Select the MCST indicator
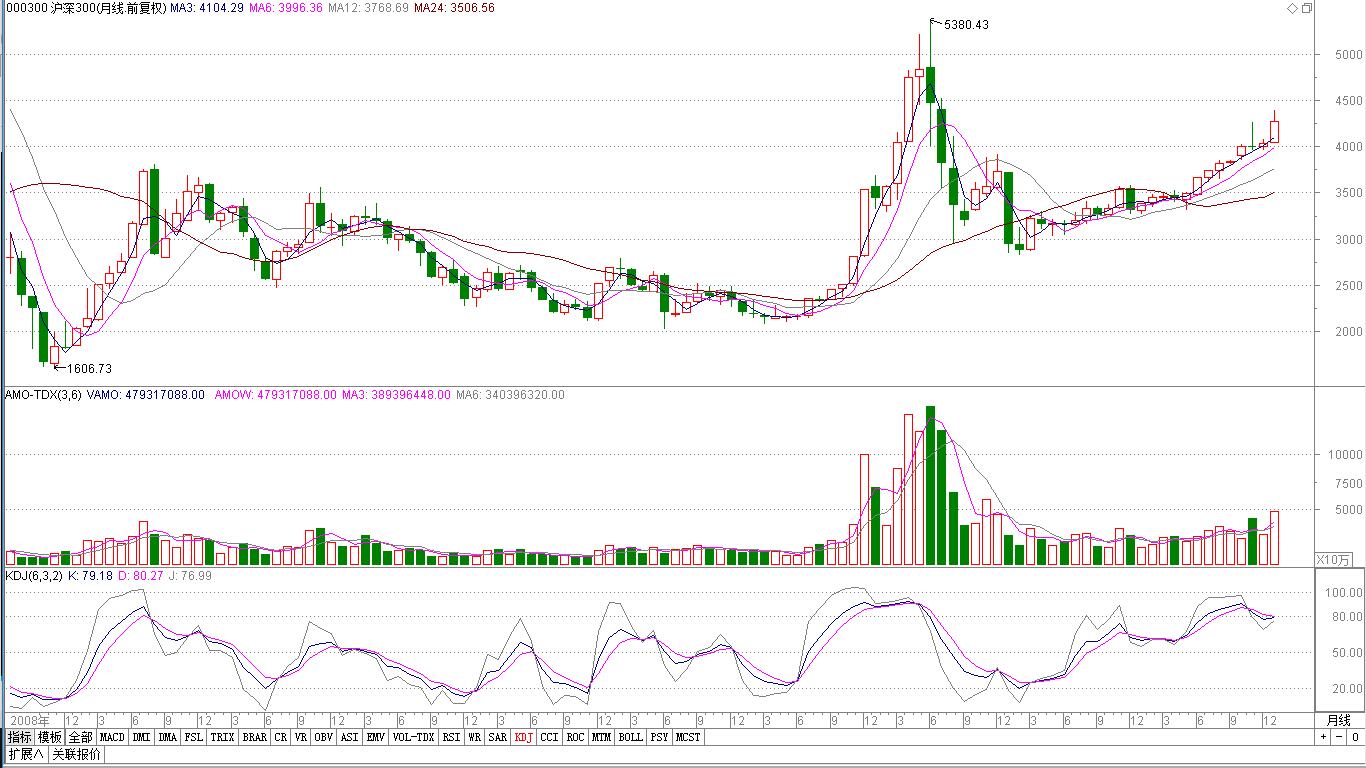Screen dimensions: 1366x768 coord(688,737)
